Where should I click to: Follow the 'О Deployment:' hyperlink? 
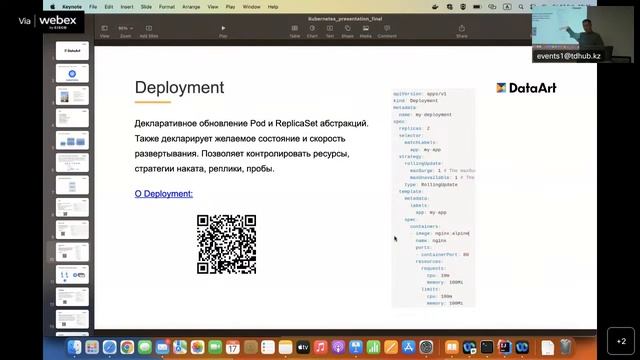tap(164, 193)
